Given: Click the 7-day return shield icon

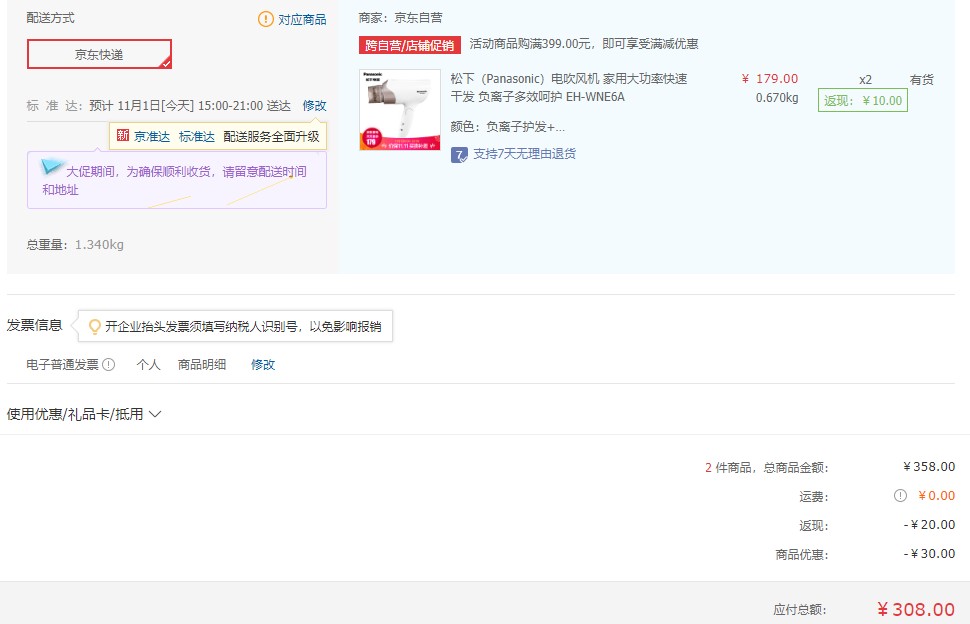Looking at the screenshot, I should tap(459, 155).
